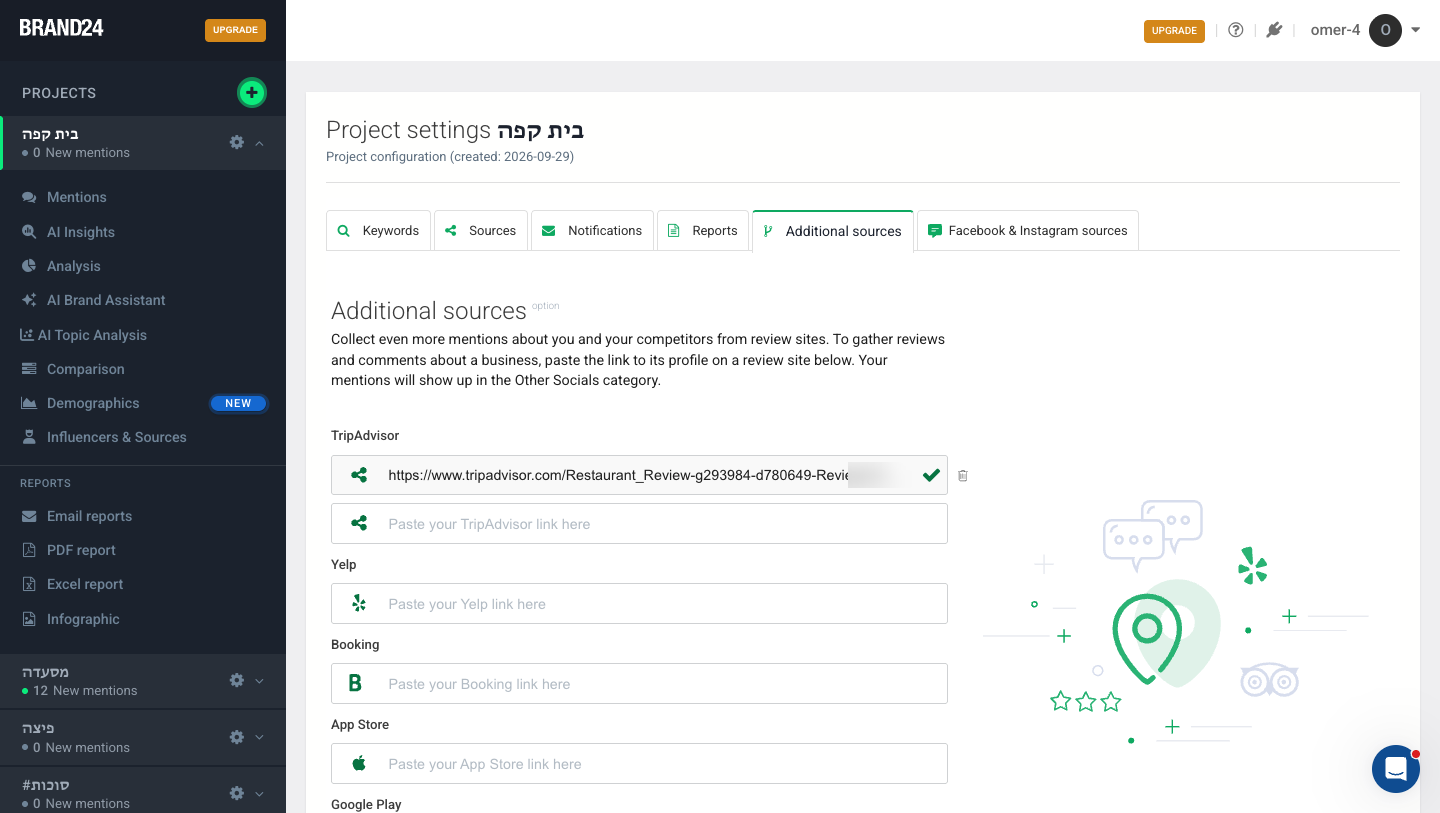Viewport: 1440px width, 813px height.
Task: Click the AI Topic Analysis chart icon
Action: coord(27,335)
